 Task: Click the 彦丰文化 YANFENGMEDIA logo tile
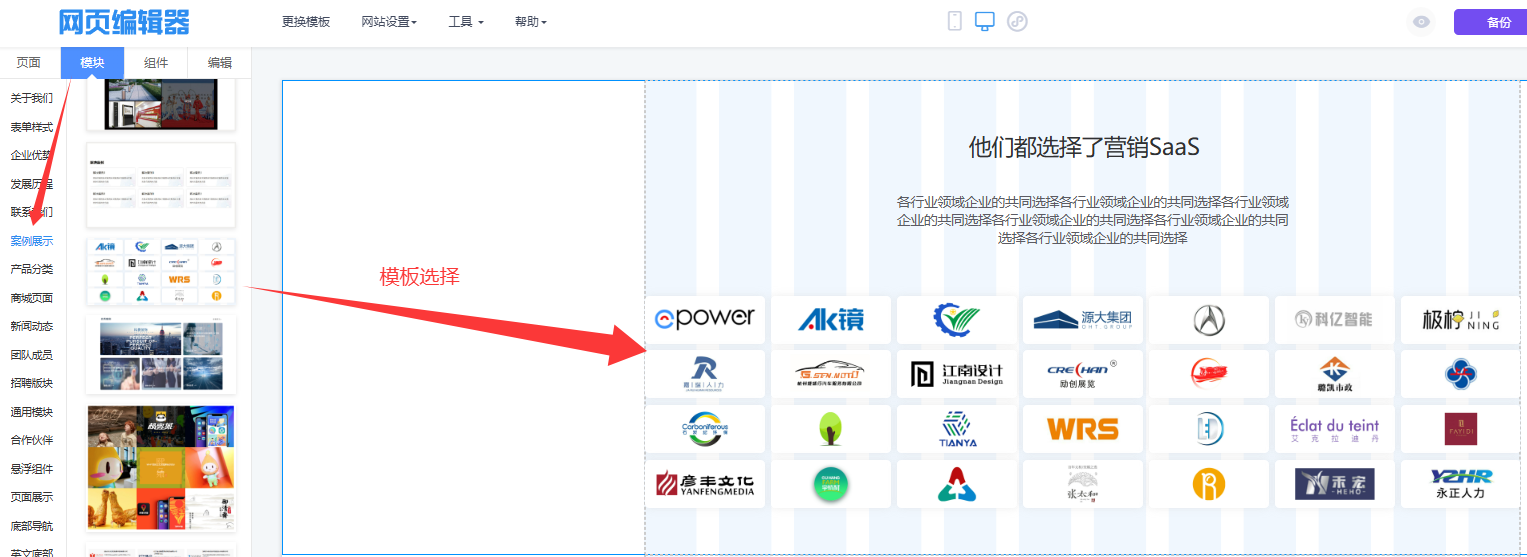pyautogui.click(x=705, y=484)
